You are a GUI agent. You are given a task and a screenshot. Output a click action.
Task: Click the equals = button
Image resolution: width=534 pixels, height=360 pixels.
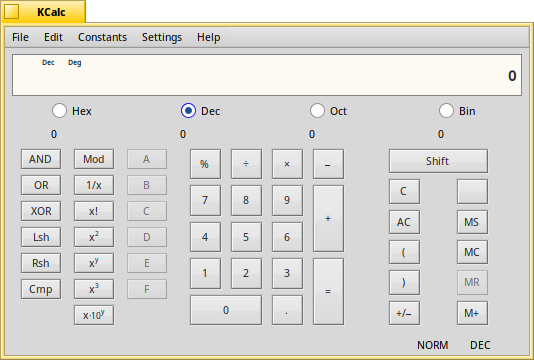click(x=328, y=292)
